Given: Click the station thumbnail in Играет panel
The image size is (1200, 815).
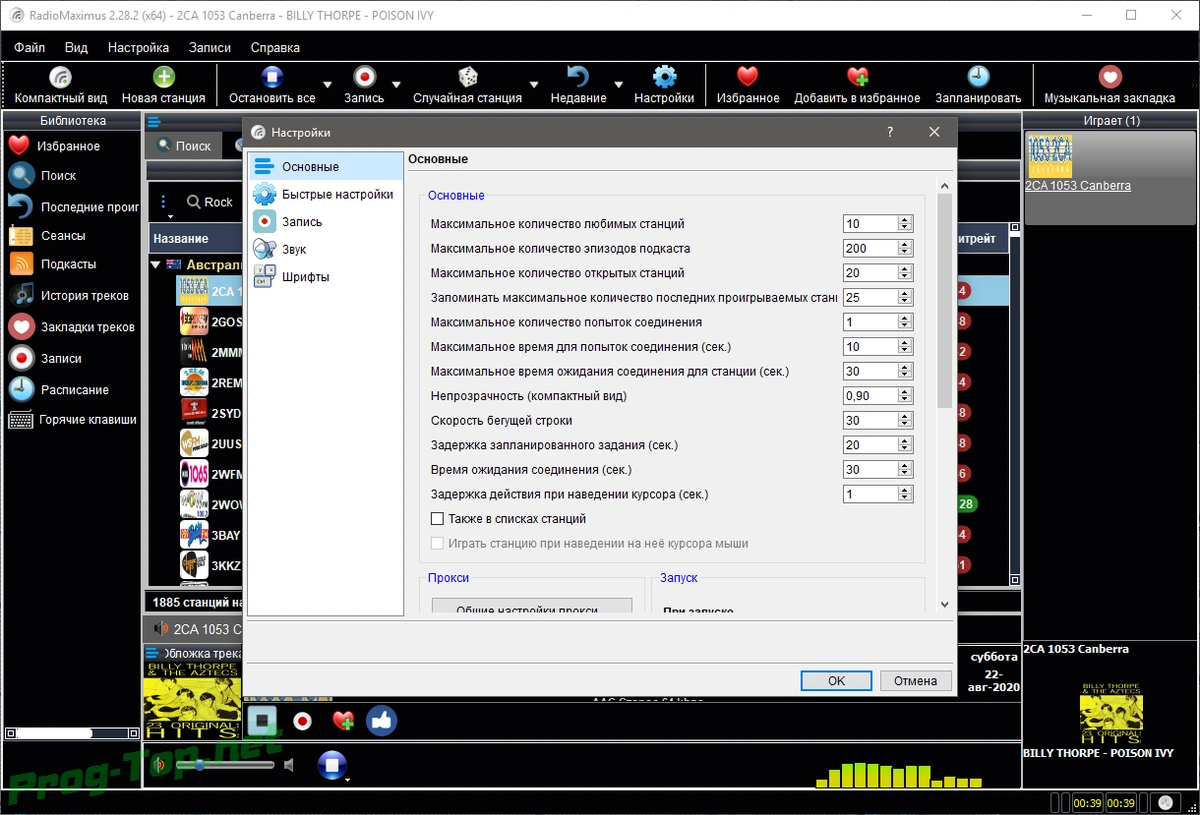Looking at the screenshot, I should (x=1050, y=156).
